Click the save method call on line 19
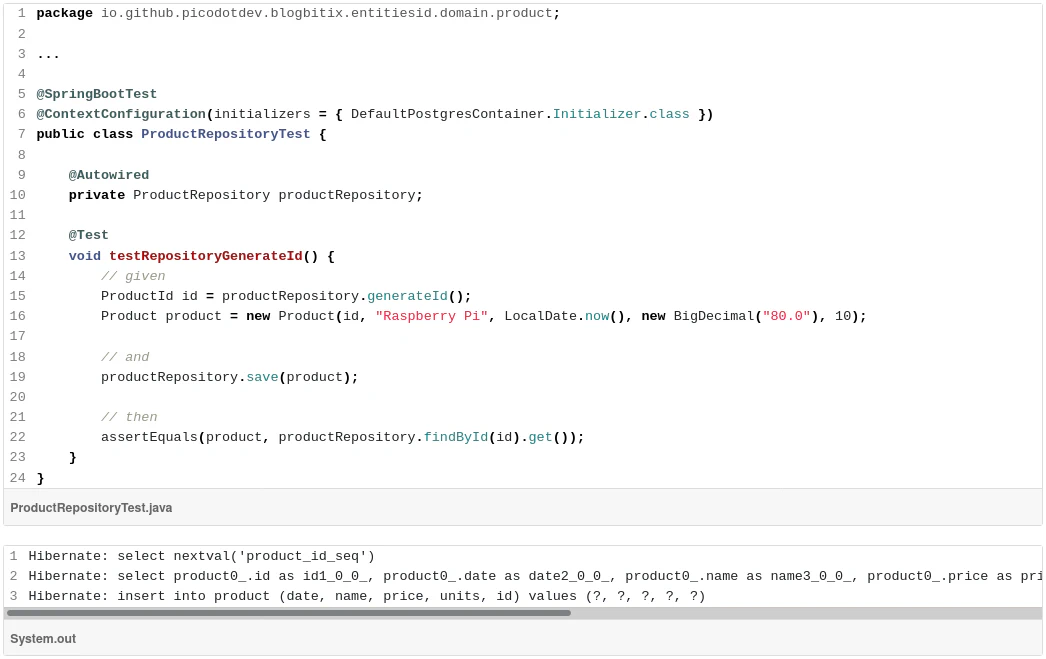The image size is (1046, 659). (x=262, y=377)
